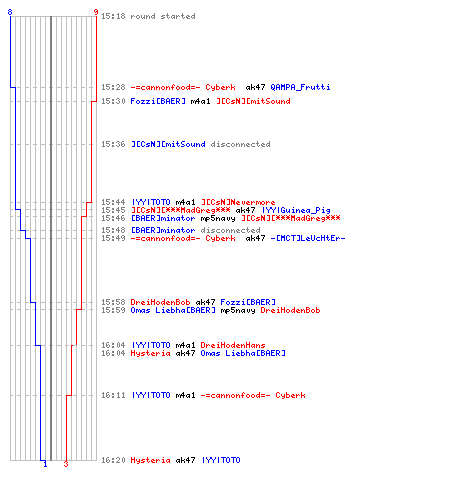Image resolution: width=450 pixels, height=500 pixels.
Task: Select -[MCT]LeUcHtEr- in the 15:49 line
Action: click(308, 238)
